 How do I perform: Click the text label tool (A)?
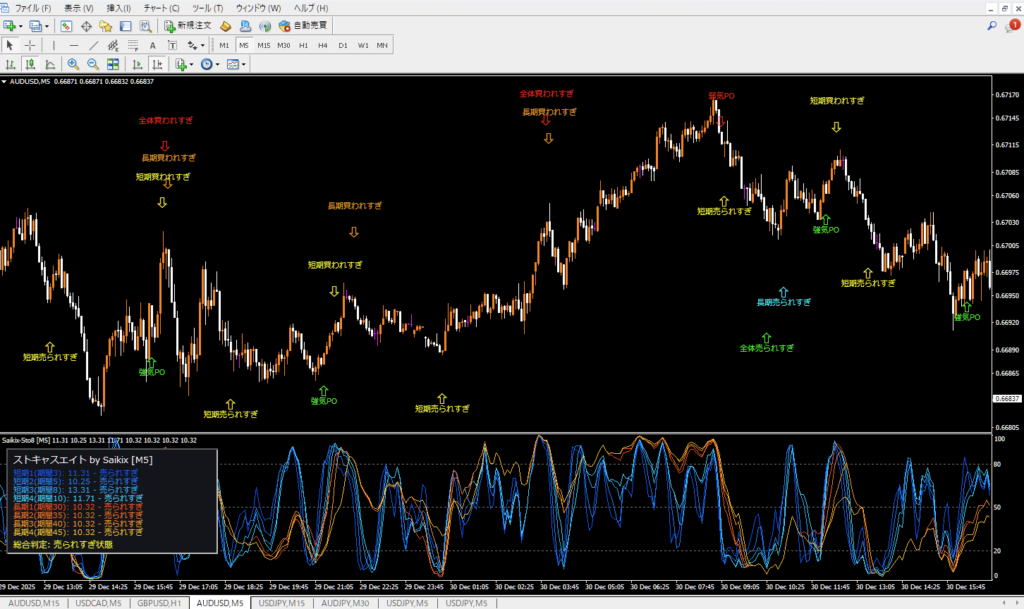pyautogui.click(x=153, y=45)
